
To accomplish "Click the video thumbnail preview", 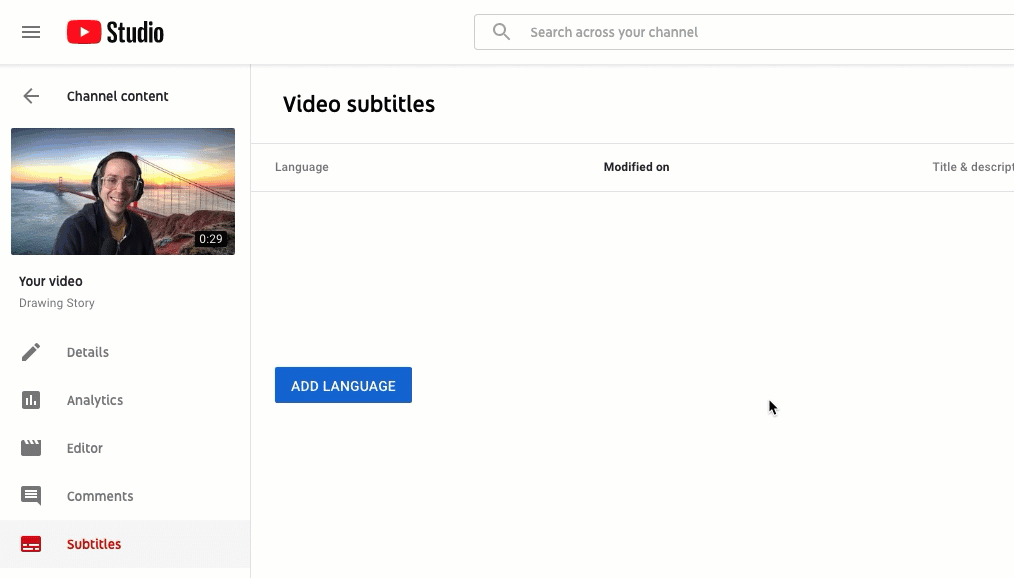I will click(122, 191).
